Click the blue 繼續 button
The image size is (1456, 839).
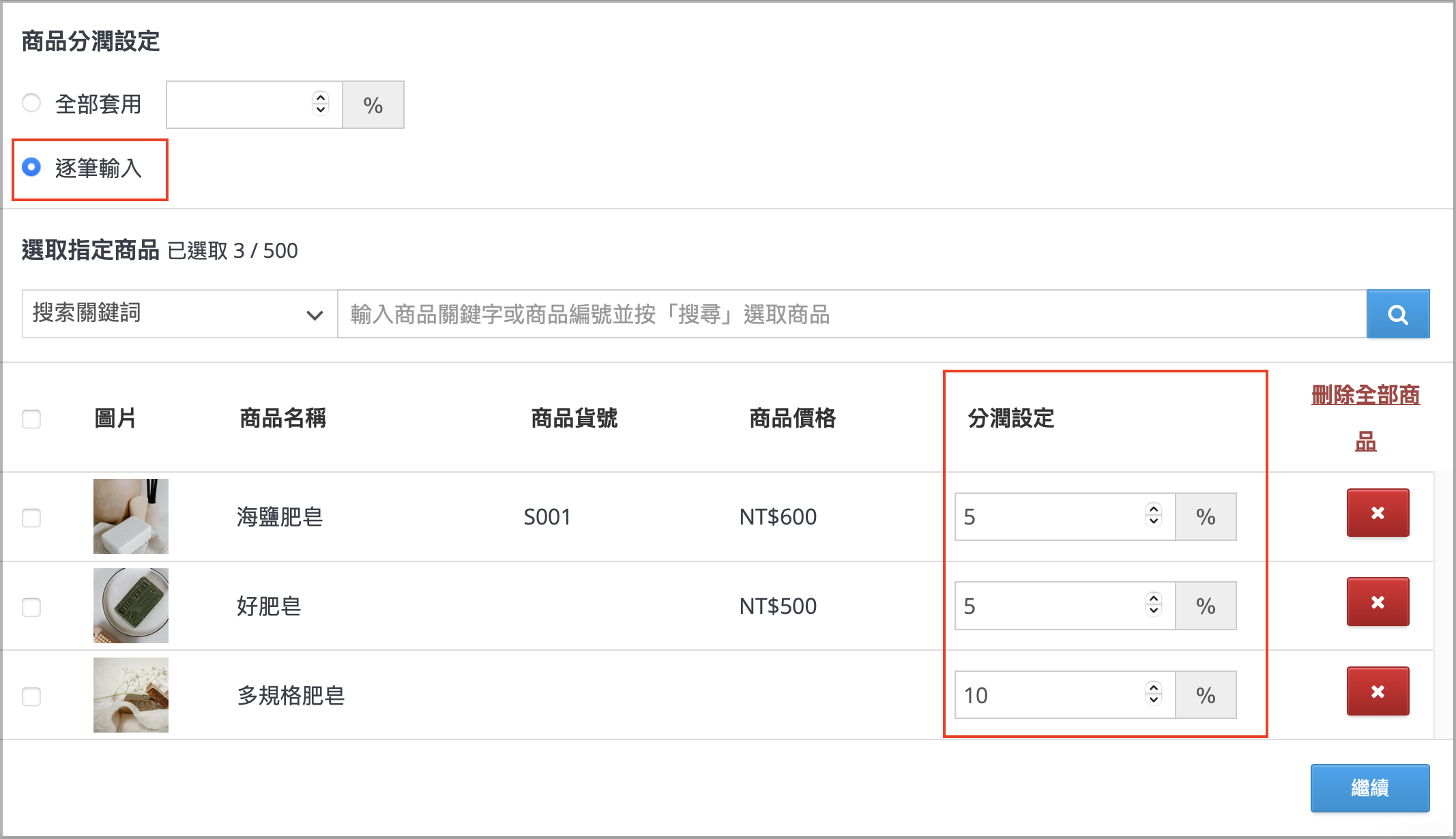coord(1370,789)
